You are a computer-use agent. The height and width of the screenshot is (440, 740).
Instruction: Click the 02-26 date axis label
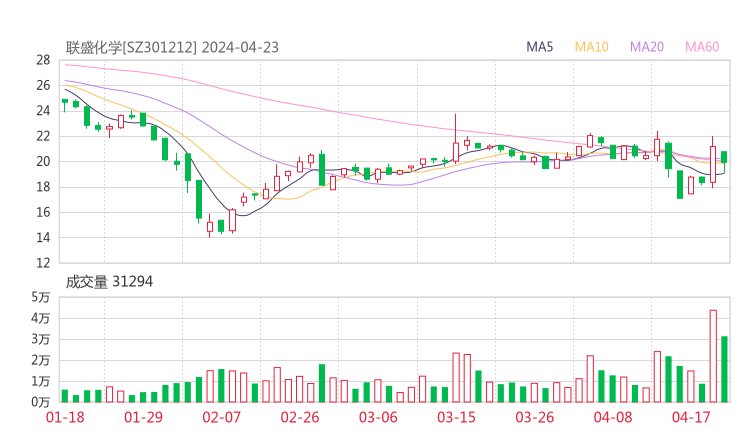coord(300,417)
